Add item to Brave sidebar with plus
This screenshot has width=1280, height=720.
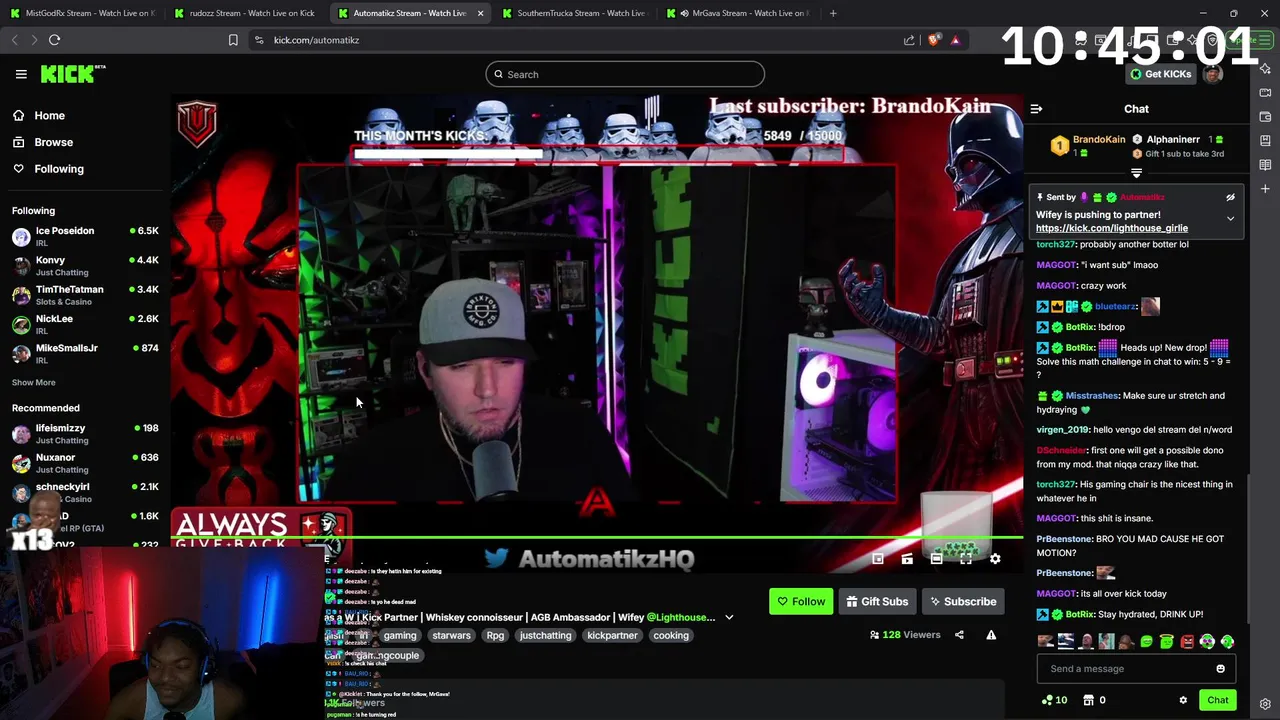pos(1265,189)
